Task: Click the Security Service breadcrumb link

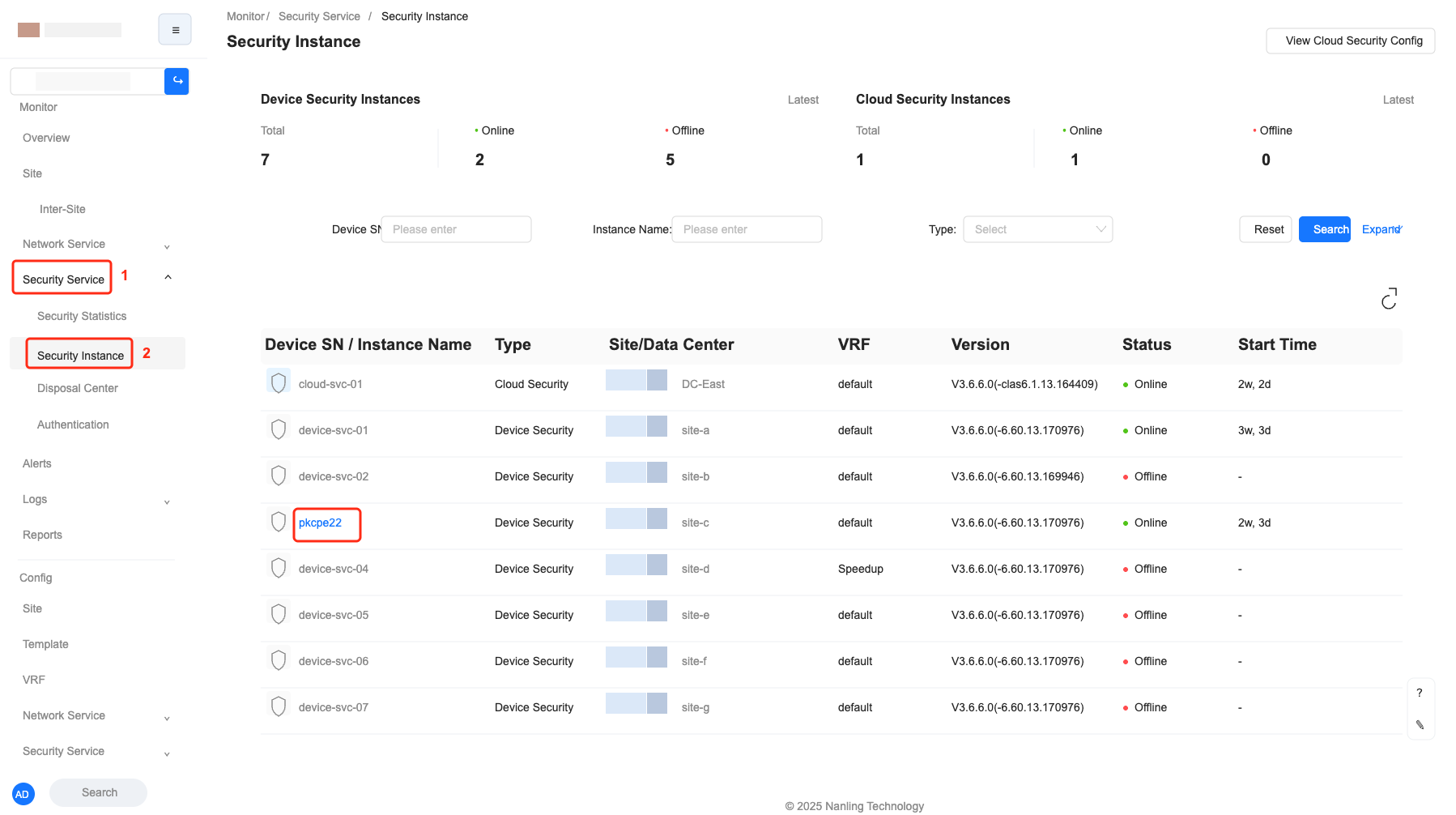Action: coord(319,16)
